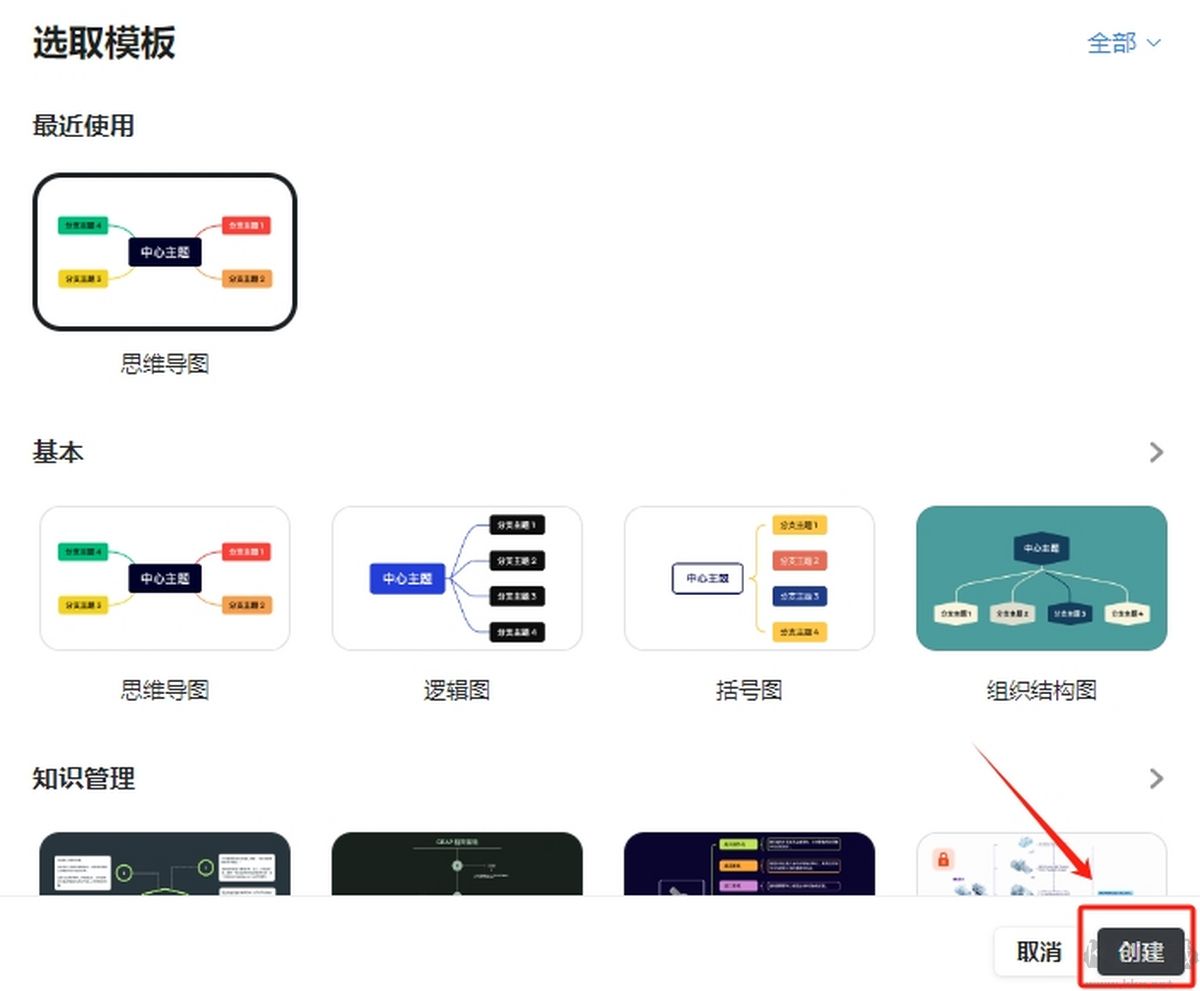Select third dark navy knowledge management template
The image size is (1200, 991).
click(x=749, y=863)
